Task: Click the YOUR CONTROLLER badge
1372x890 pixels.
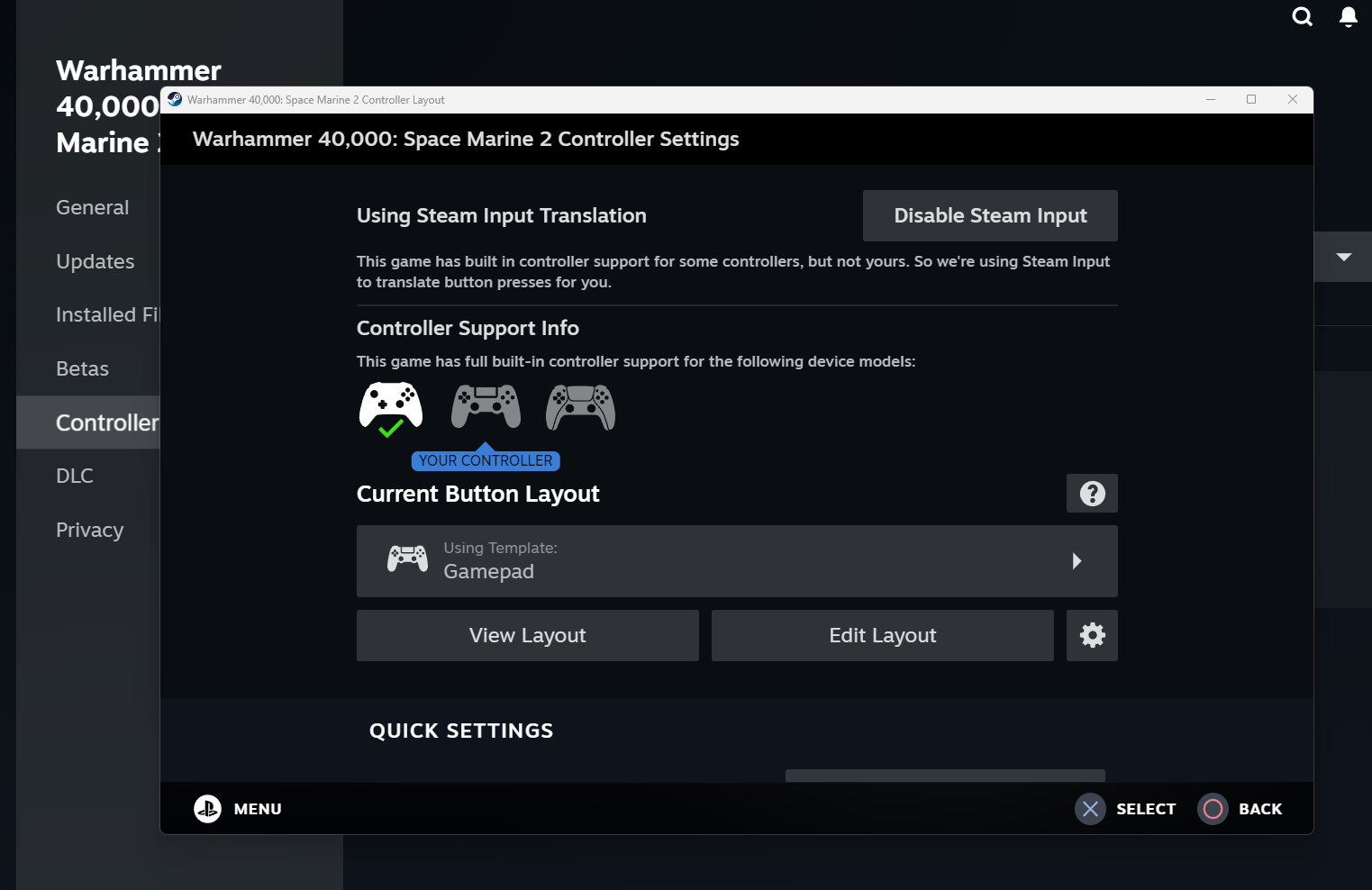Action: tap(486, 460)
